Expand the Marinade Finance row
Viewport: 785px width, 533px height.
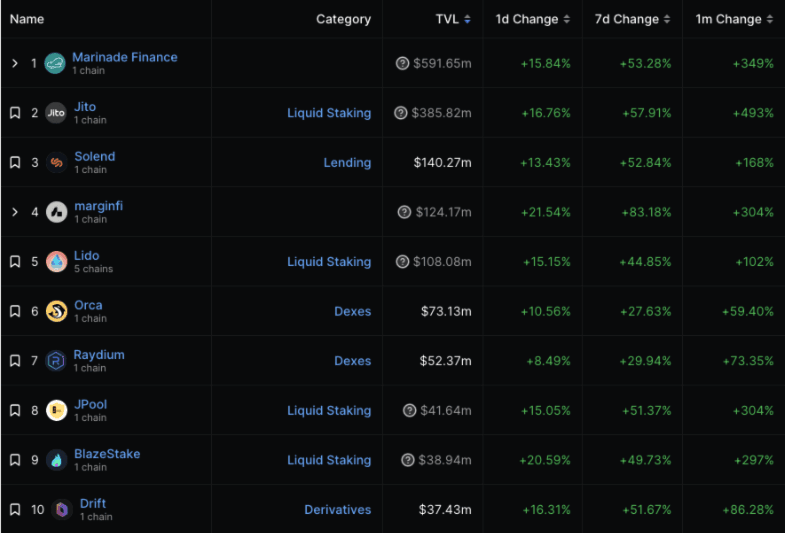pos(15,64)
